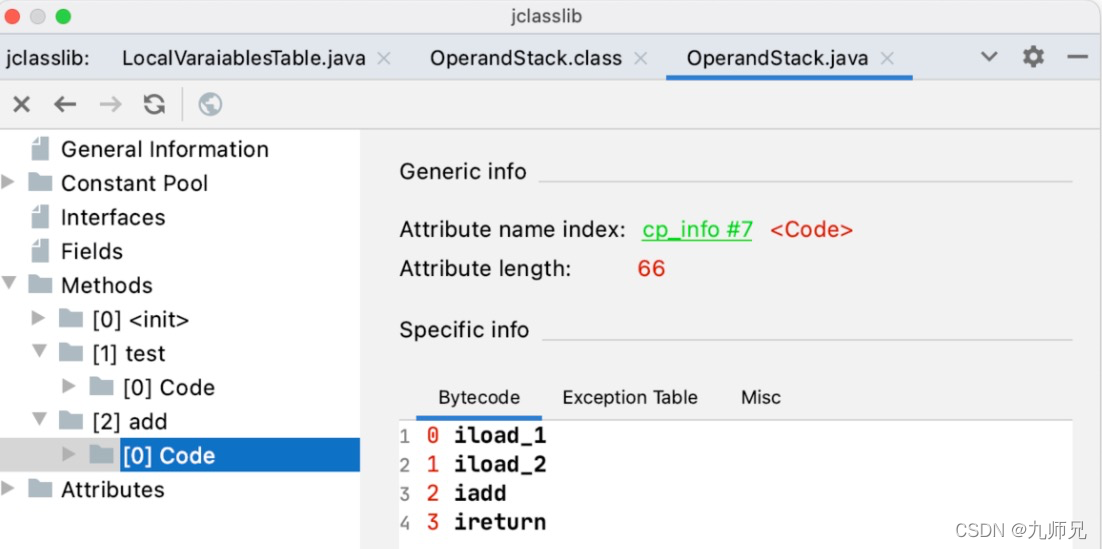Close the OperandStack.class tab
Image resolution: width=1102 pixels, height=549 pixels.
tap(641, 58)
